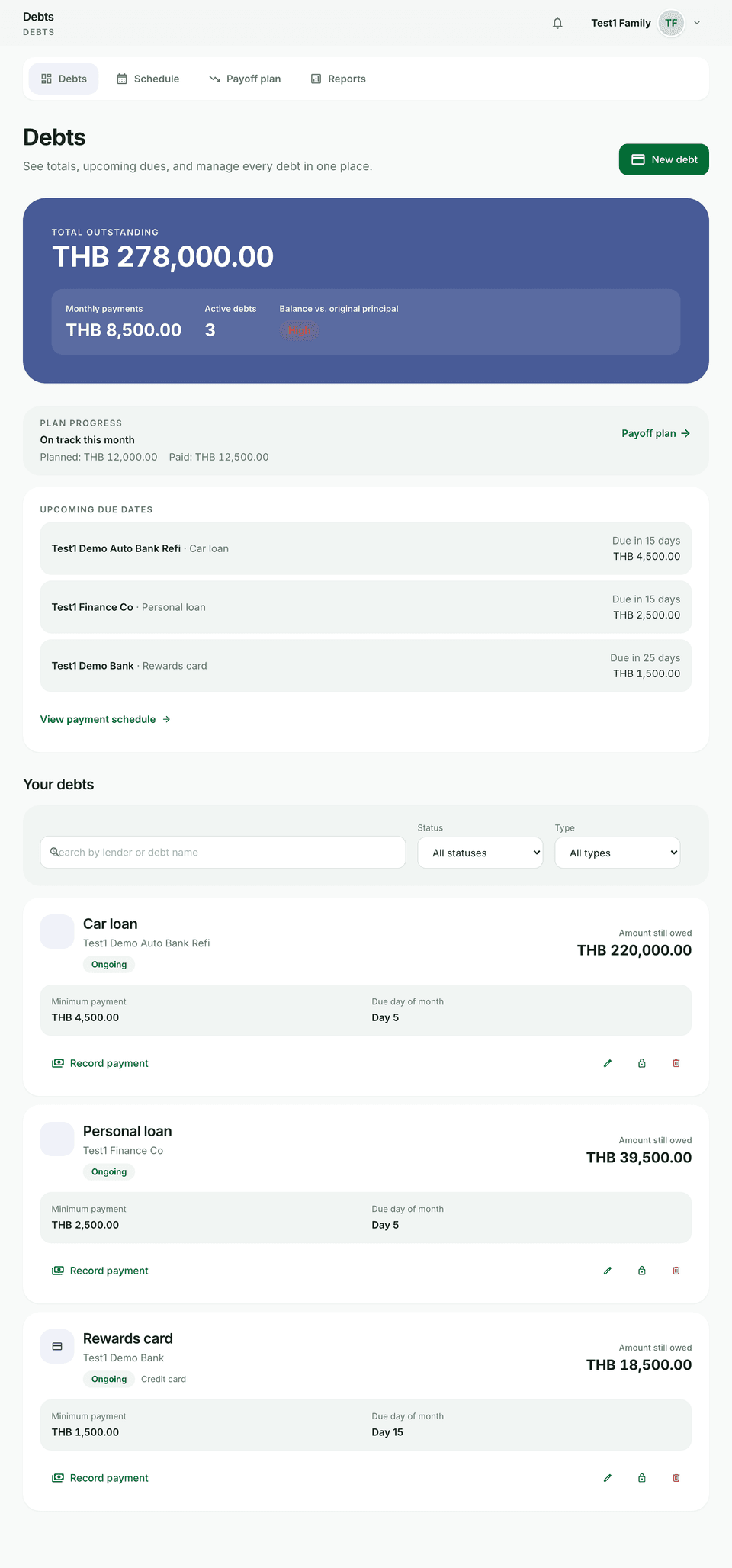Click the Personal loan THB 39,500.00 amount
Screen dimensions: 732x1568
(x=639, y=1158)
